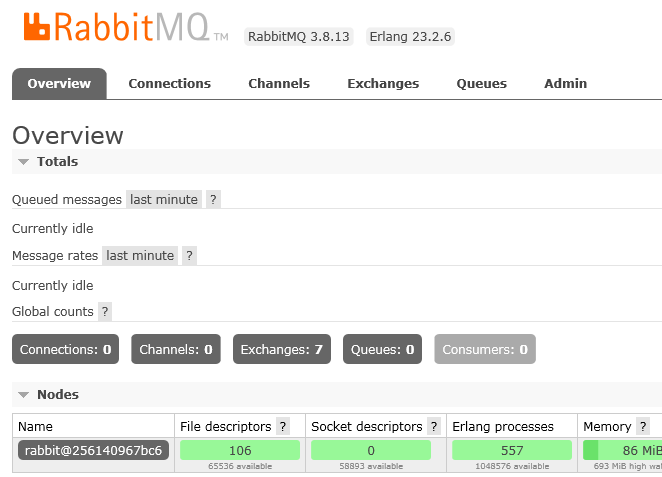Open the Admin tab
662x477 pixels.
pyautogui.click(x=565, y=84)
